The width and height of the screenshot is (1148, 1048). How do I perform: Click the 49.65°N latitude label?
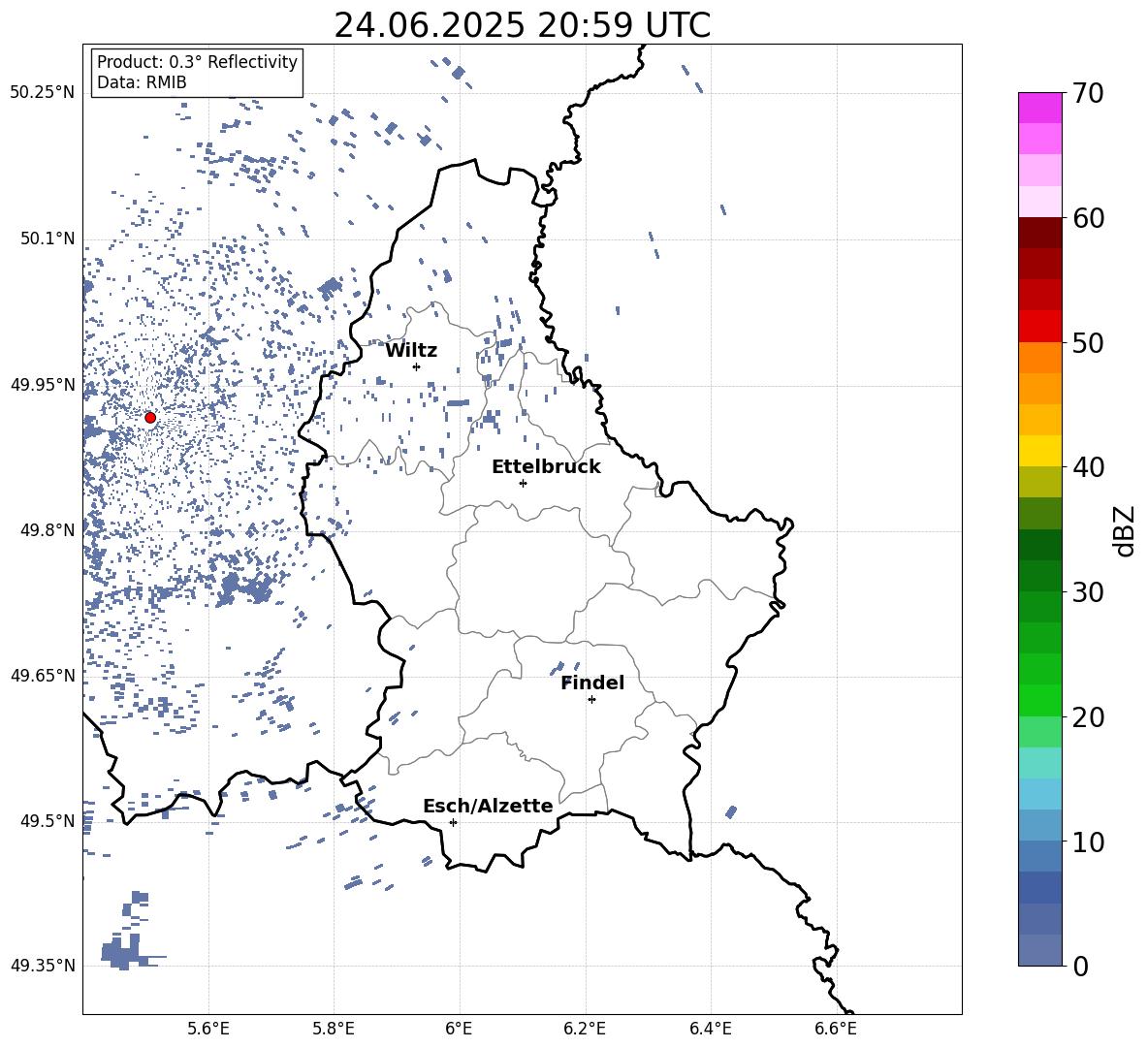(43, 675)
